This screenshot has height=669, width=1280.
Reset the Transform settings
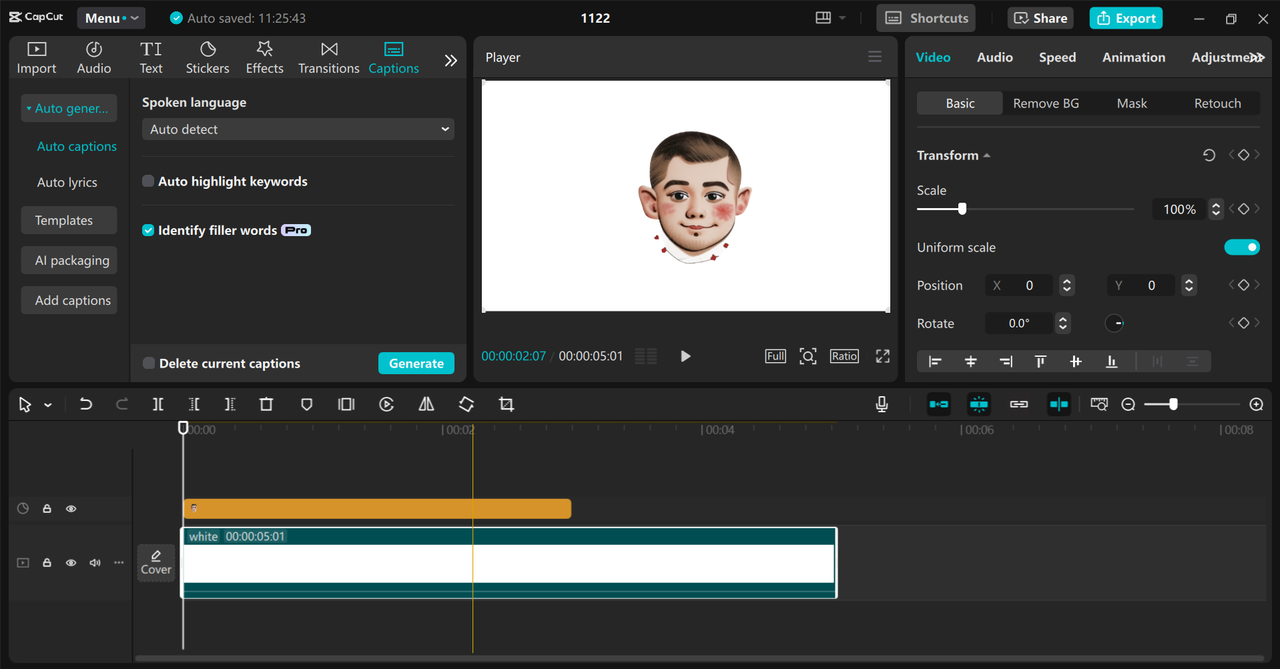(x=1209, y=155)
